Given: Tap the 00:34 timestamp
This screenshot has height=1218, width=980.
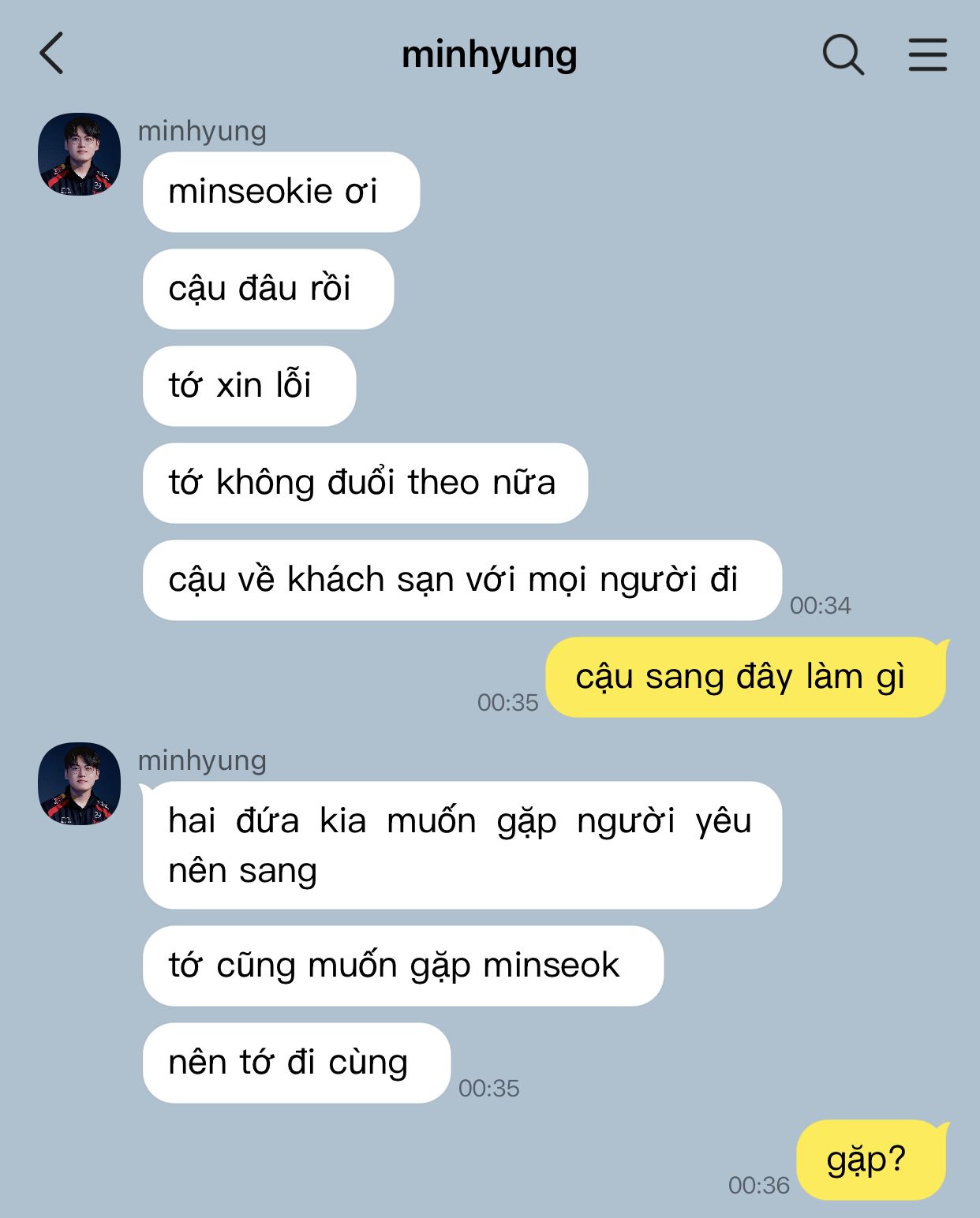Looking at the screenshot, I should (821, 606).
